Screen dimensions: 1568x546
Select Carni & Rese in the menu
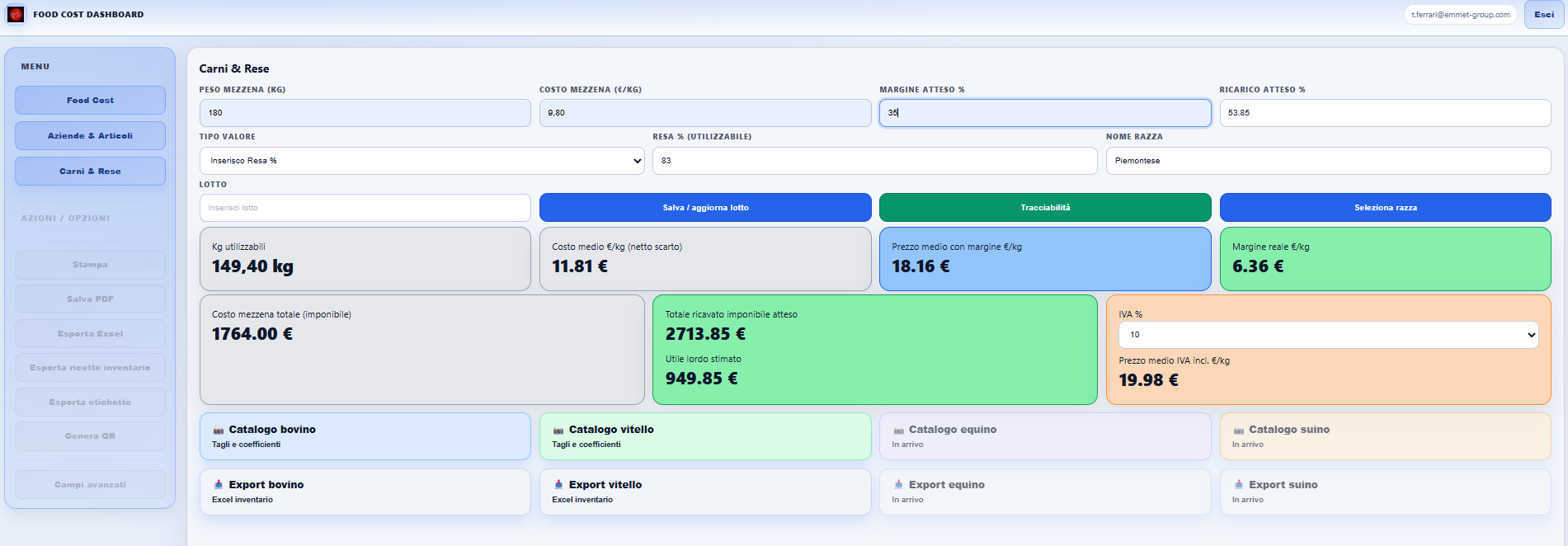(x=90, y=172)
